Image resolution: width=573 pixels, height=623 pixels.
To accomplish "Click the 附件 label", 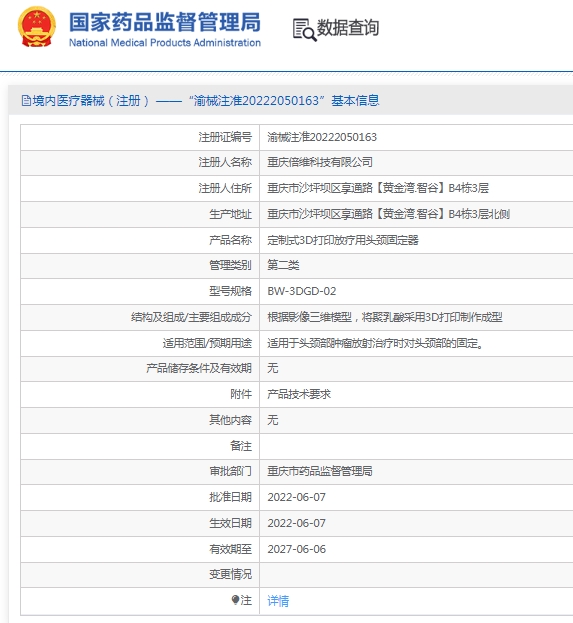I will click(x=241, y=394).
